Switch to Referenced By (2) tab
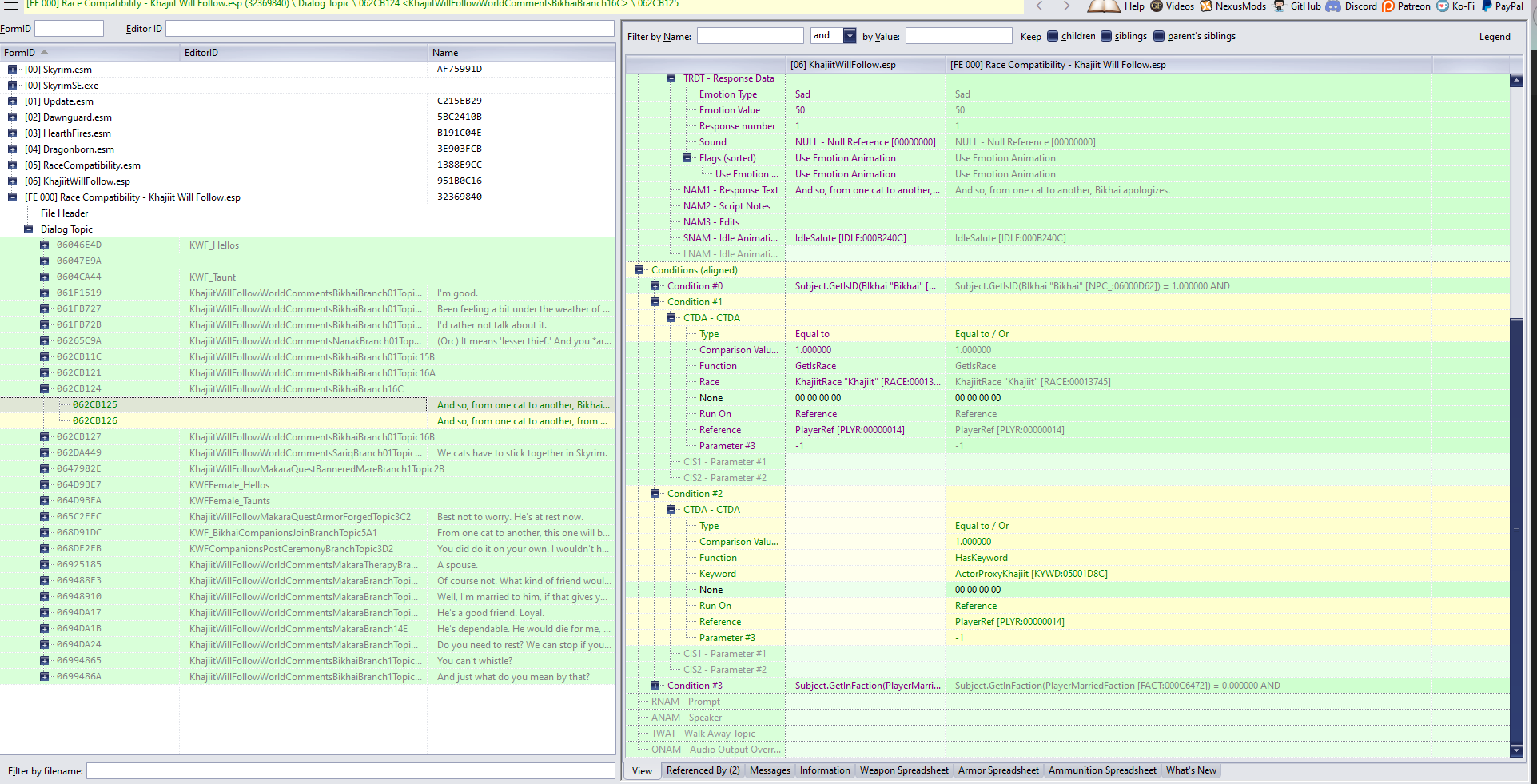This screenshot has height=784, width=1537. [x=703, y=770]
